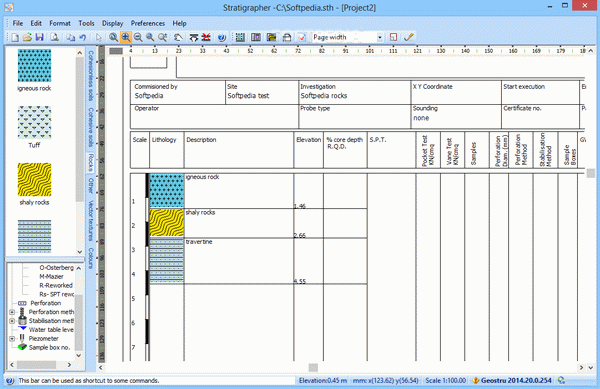Click the red square page icon
This screenshot has width=600, height=389.
click(393, 37)
